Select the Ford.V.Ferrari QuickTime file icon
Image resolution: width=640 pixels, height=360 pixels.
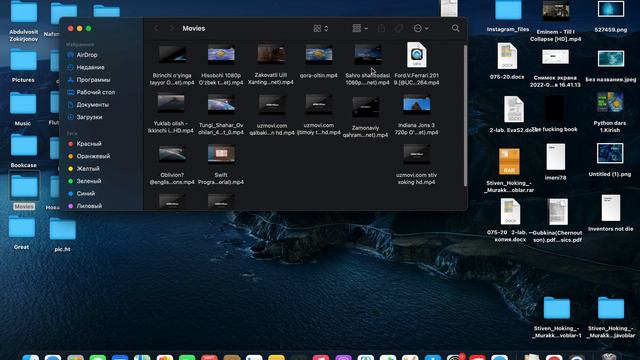[416, 55]
